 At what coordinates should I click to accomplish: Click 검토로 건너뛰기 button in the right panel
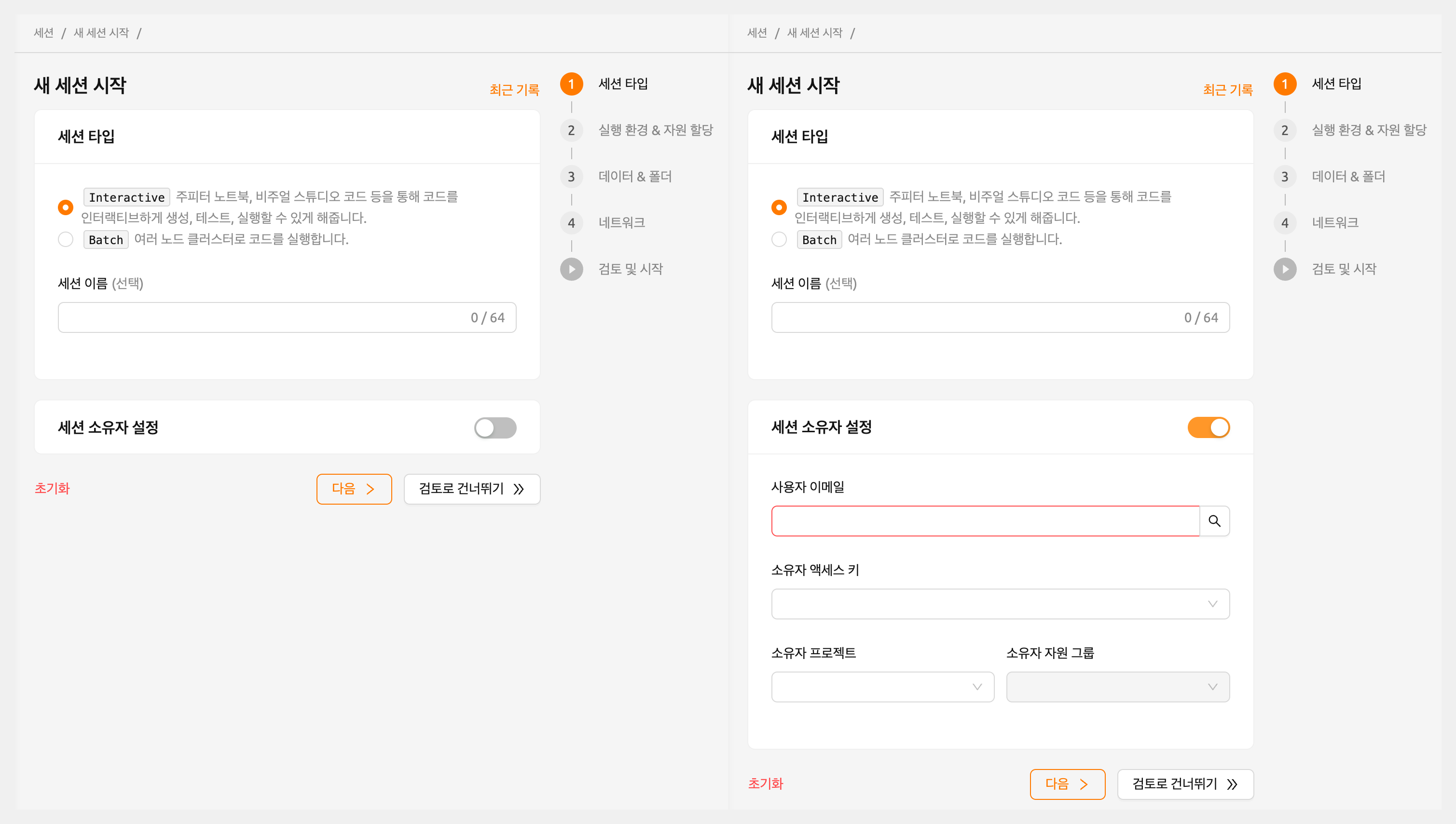coord(1185,784)
